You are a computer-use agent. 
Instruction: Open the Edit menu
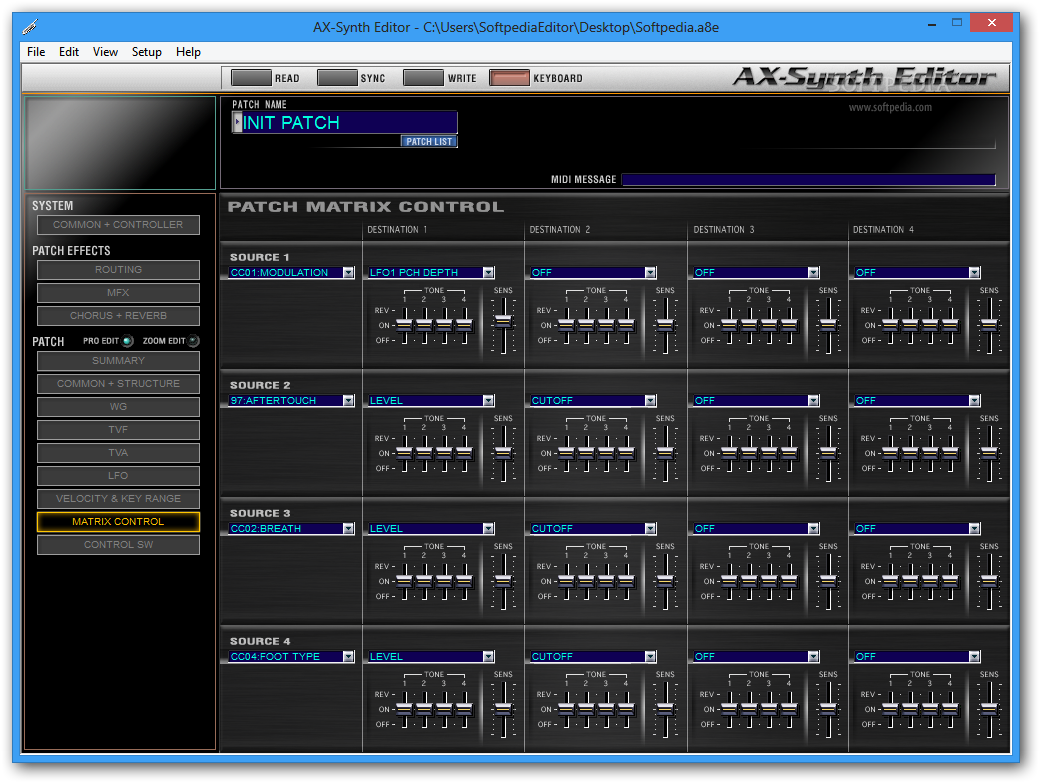click(x=68, y=52)
